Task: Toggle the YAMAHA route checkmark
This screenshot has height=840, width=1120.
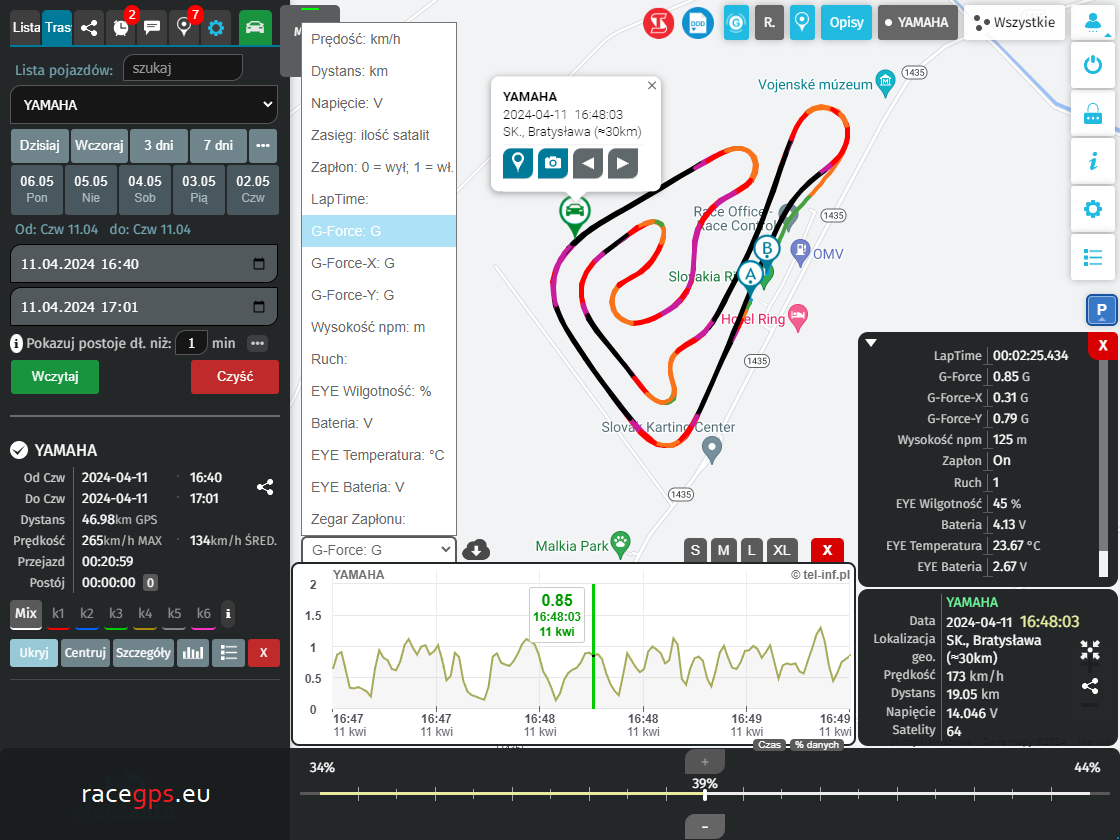Action: click(x=18, y=450)
